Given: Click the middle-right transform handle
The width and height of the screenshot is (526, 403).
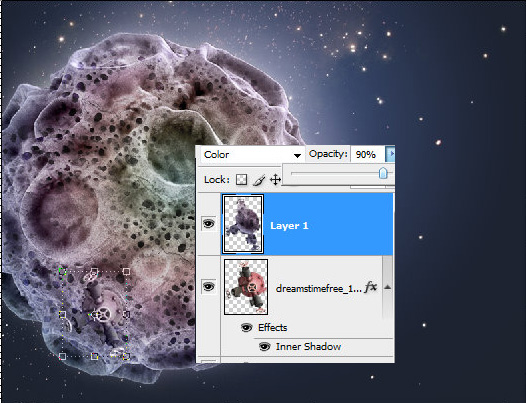Looking at the screenshot, I should (x=126, y=314).
